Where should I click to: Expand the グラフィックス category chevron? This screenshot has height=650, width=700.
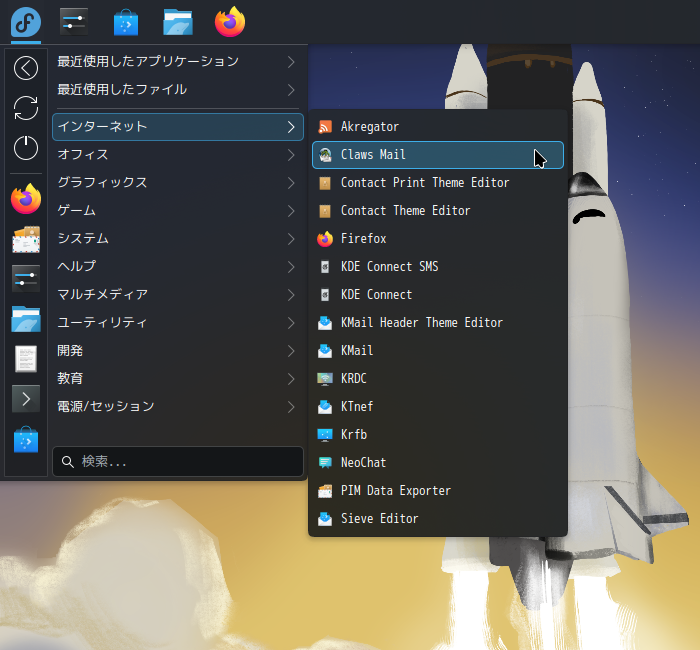click(x=291, y=183)
